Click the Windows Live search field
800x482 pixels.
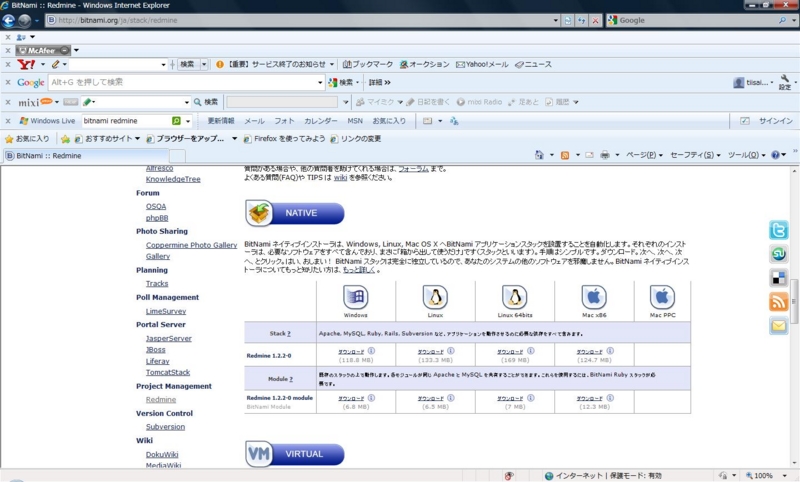[x=127, y=121]
